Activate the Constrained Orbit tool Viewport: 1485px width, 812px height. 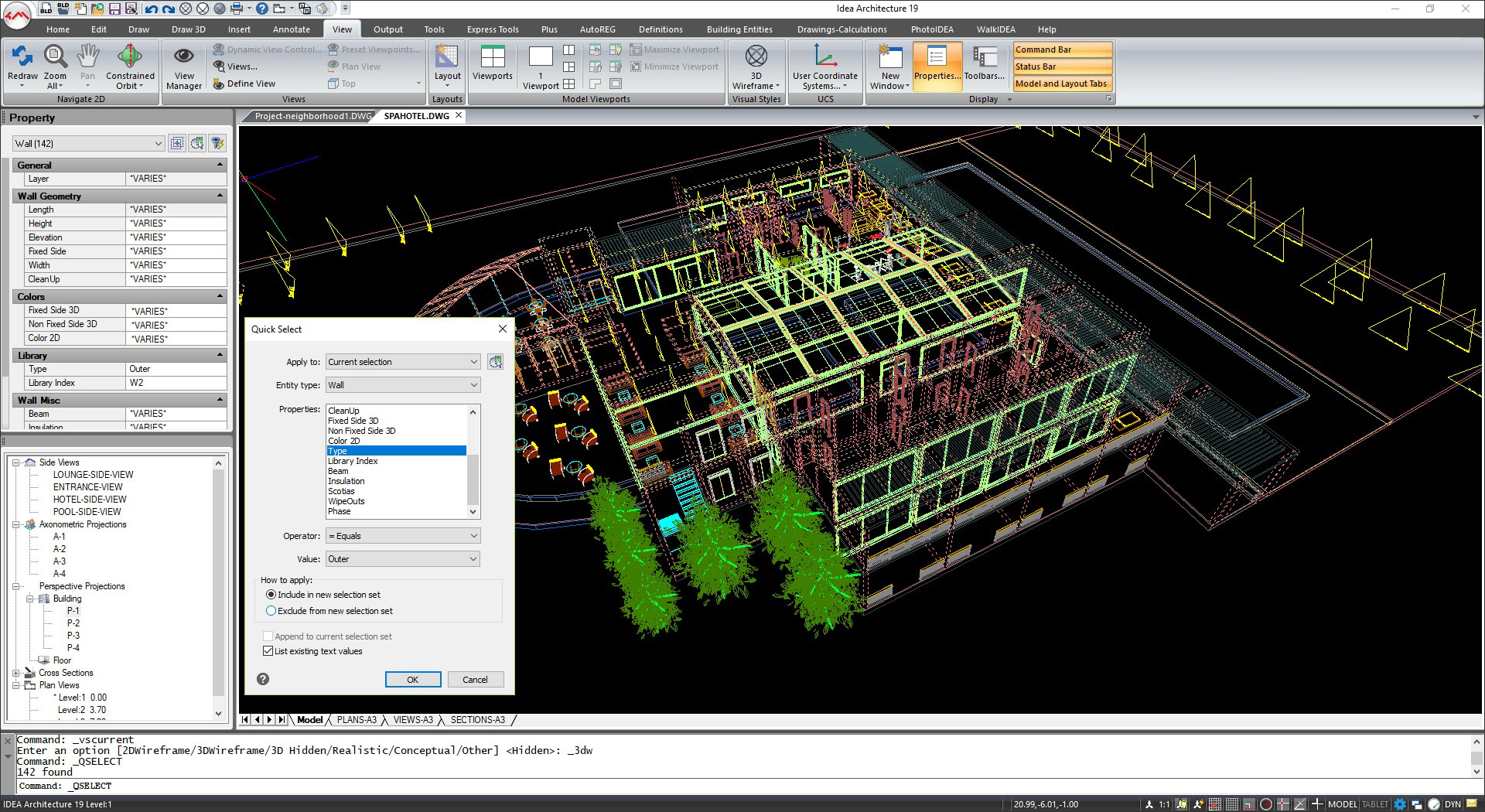[130, 56]
